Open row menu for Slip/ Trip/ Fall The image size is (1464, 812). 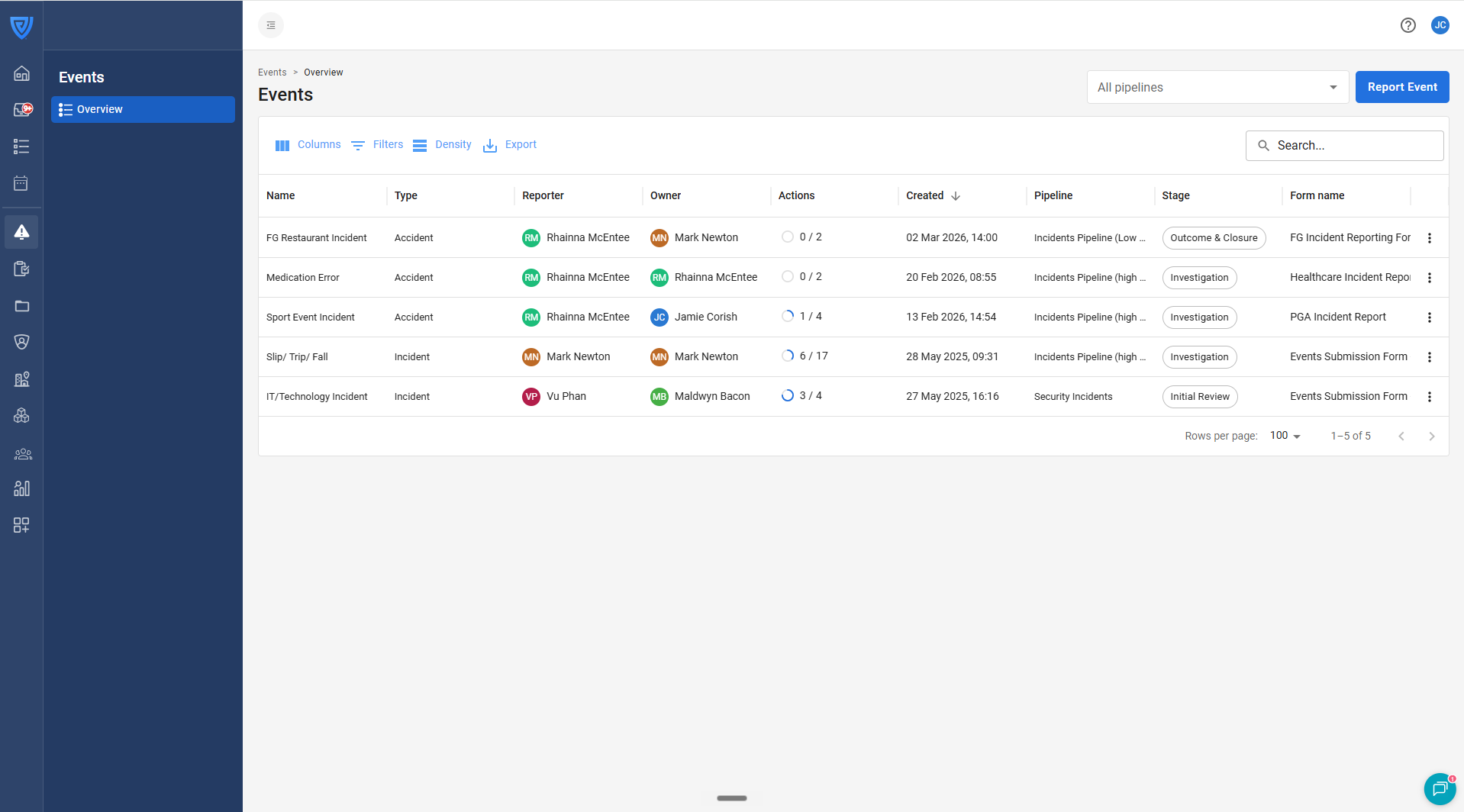point(1430,357)
